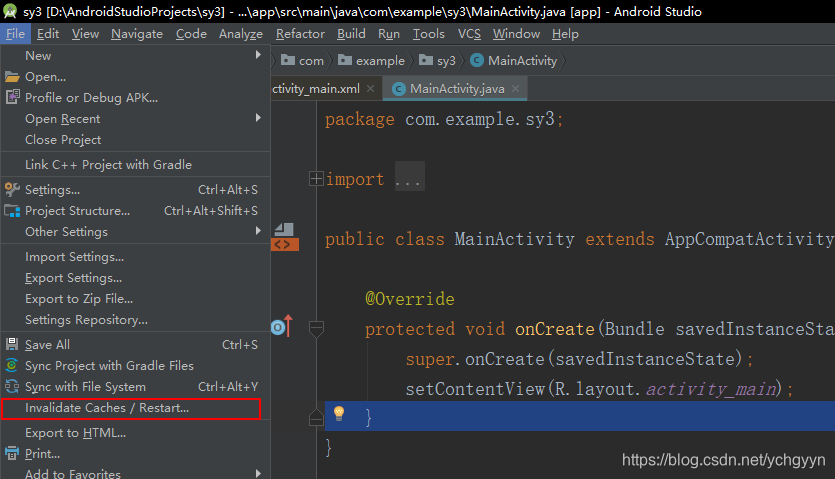
Task: Click the Open folder icon in File menu
Action: click(12, 77)
